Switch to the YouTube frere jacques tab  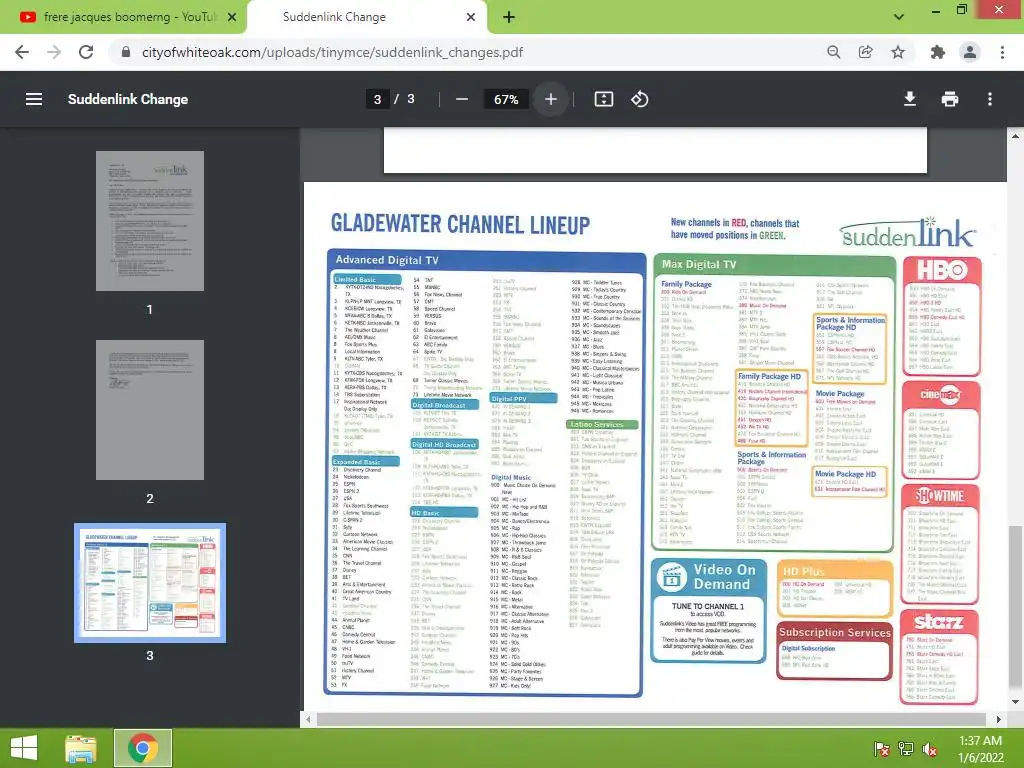[x=124, y=17]
